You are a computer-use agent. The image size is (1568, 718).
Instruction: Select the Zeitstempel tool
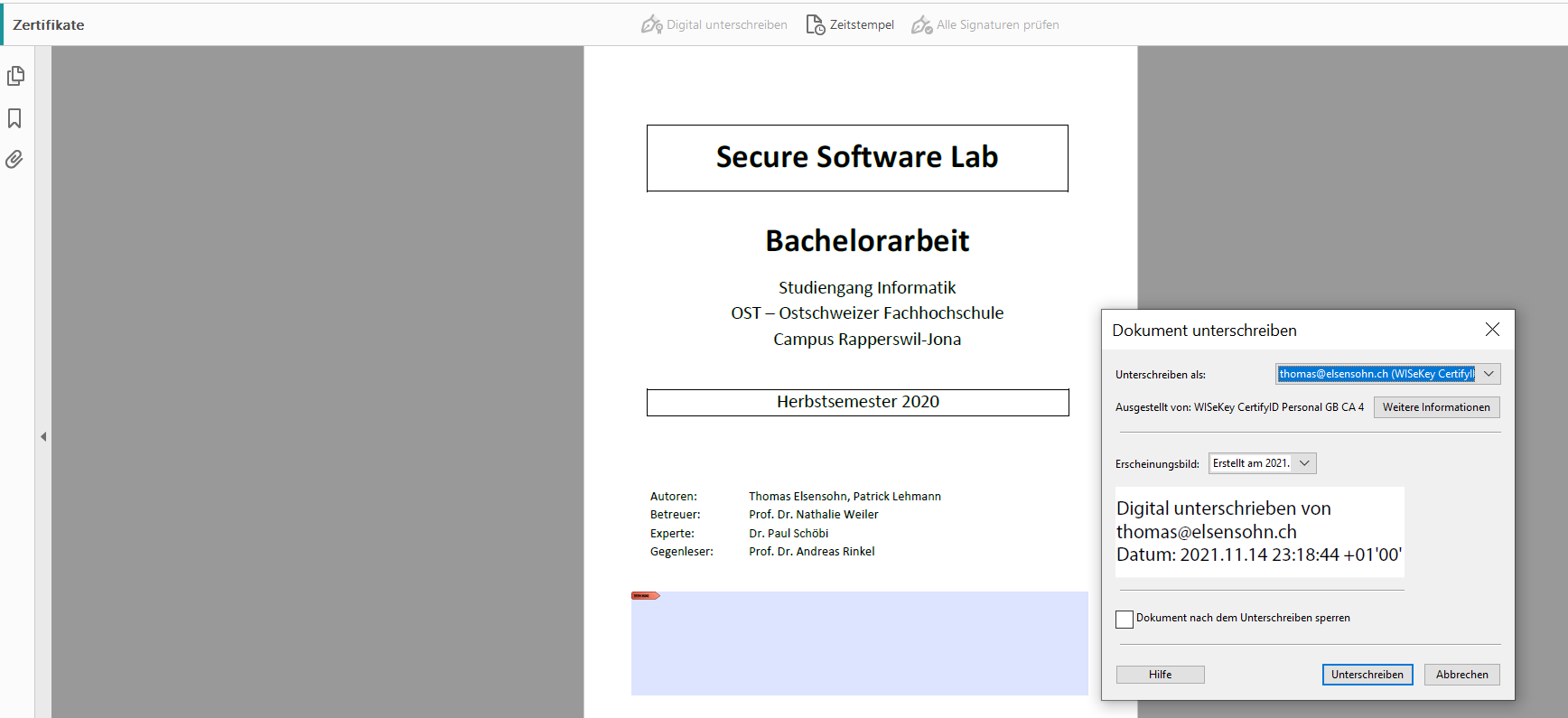[x=849, y=24]
